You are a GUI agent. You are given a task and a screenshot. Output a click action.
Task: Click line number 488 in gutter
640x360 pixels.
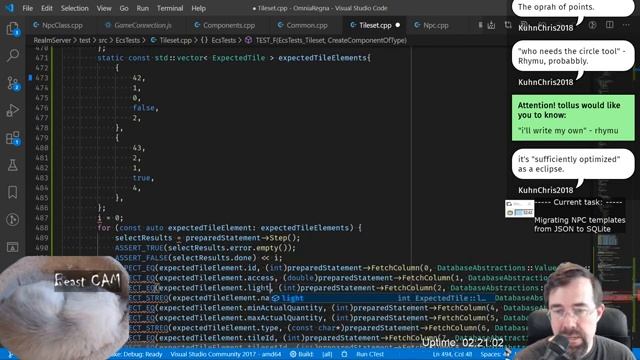tap(42, 228)
